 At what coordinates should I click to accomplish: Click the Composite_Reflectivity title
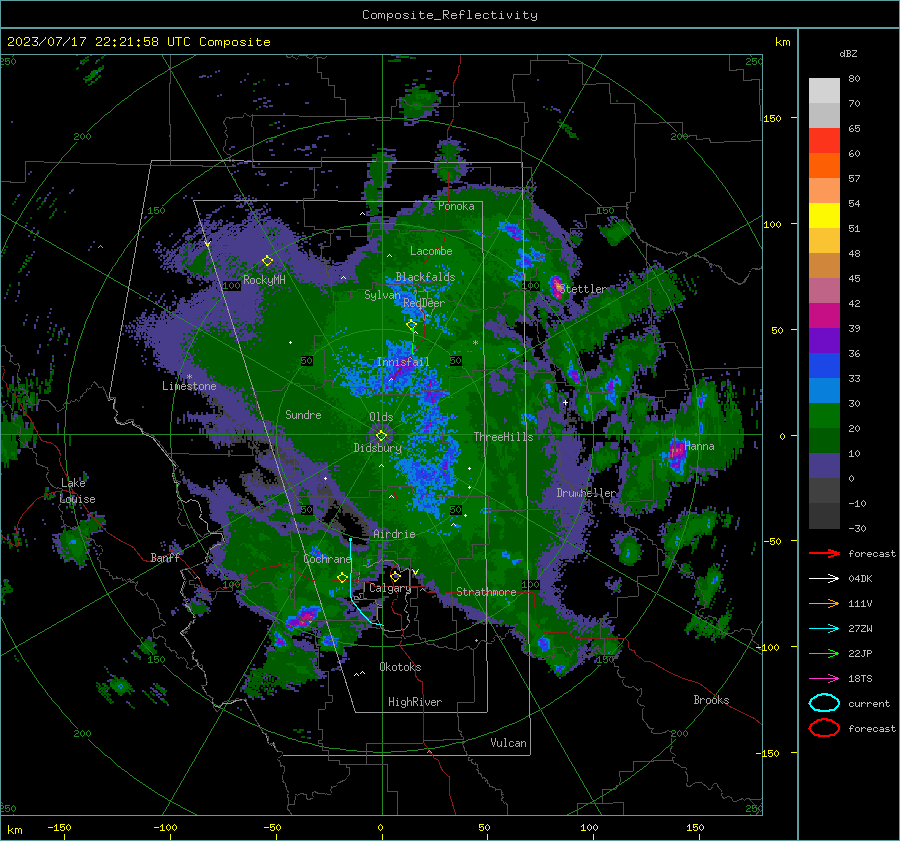(450, 15)
